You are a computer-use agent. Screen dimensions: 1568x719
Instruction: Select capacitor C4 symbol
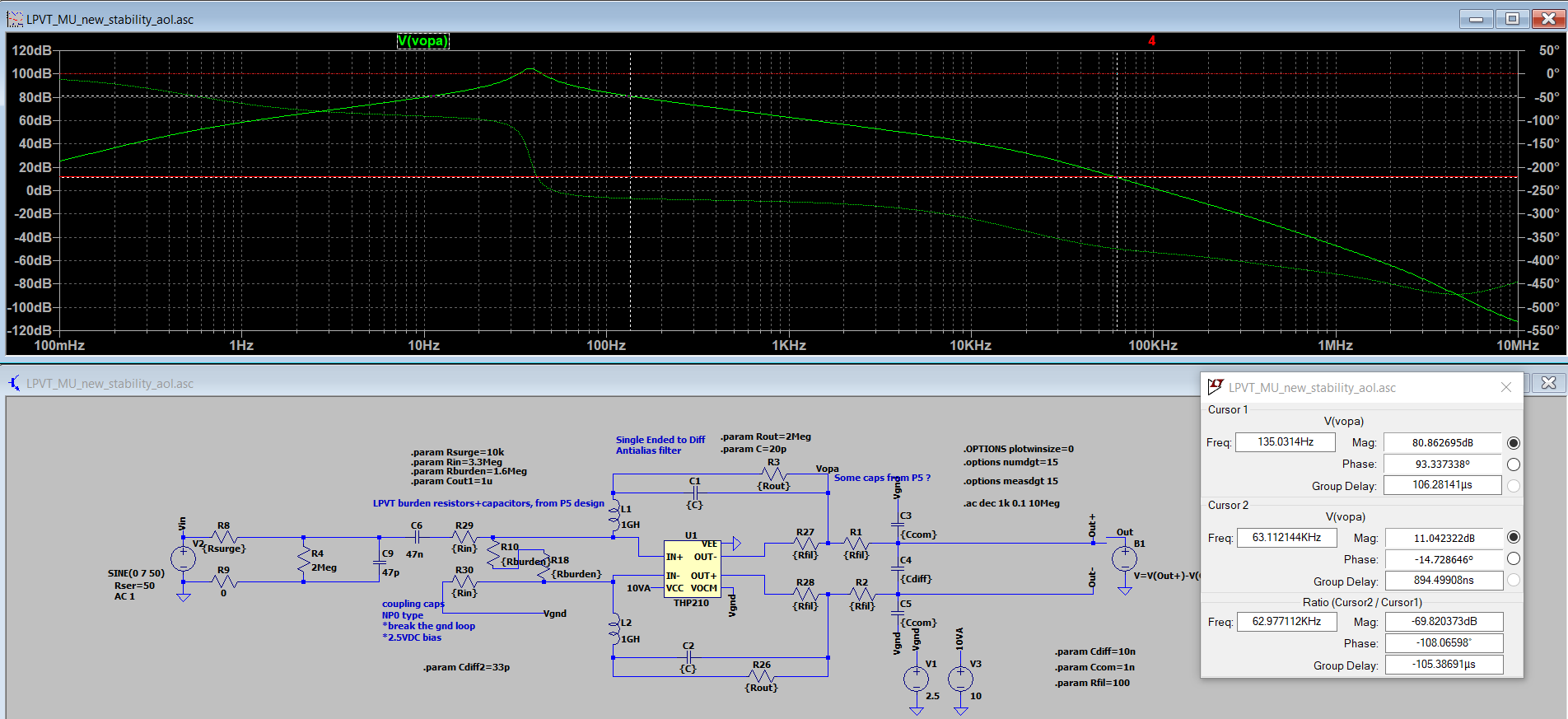click(898, 568)
